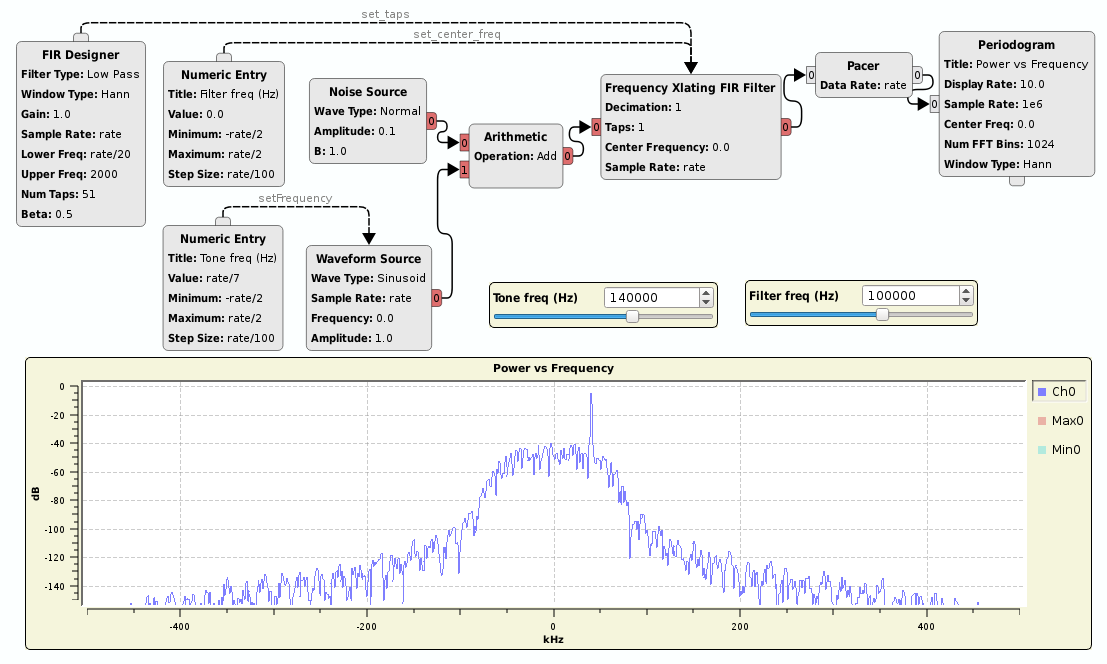Click input port 1 of Arithmetic block

[464, 171]
